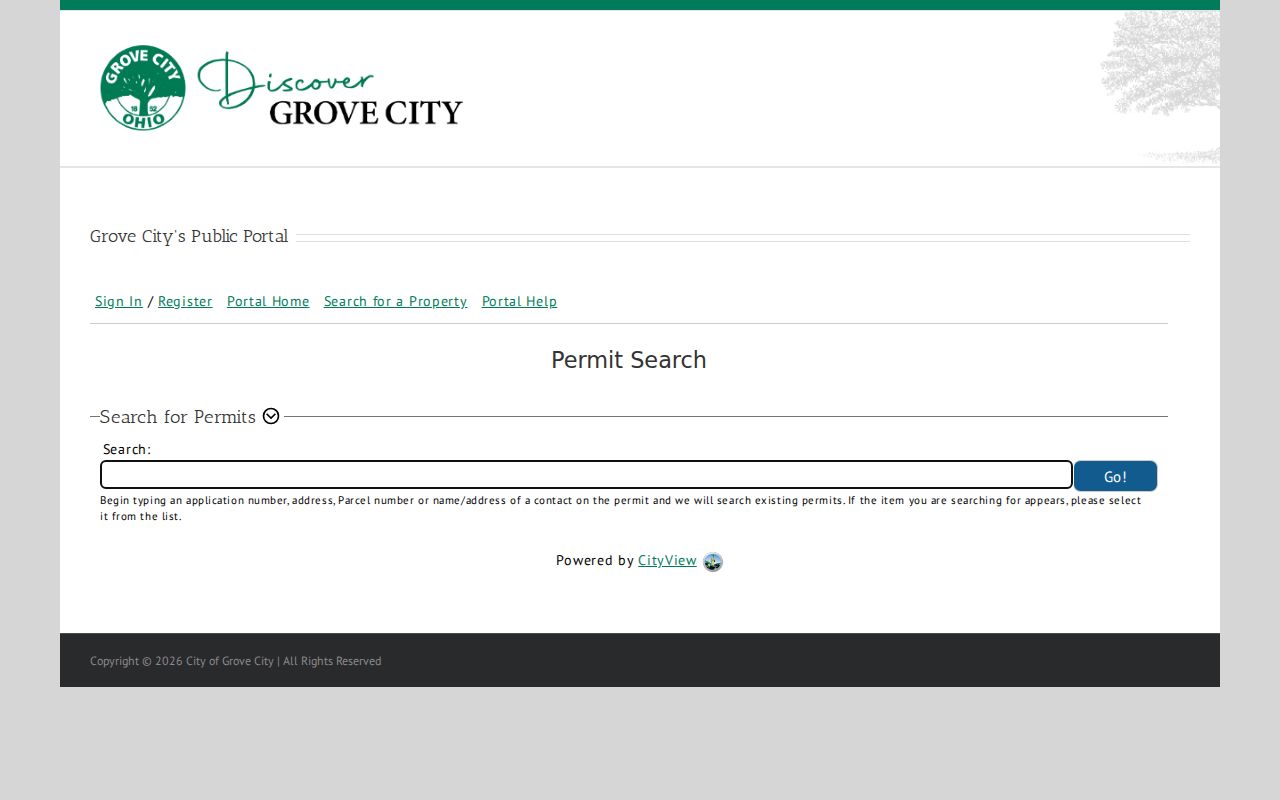
Task: Follow the CityView link
Action: (x=667, y=560)
